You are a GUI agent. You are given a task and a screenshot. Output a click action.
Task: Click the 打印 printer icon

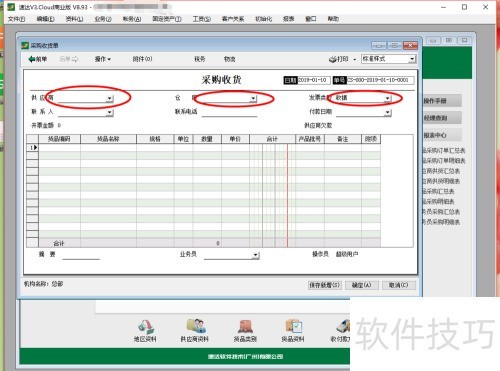tap(333, 59)
